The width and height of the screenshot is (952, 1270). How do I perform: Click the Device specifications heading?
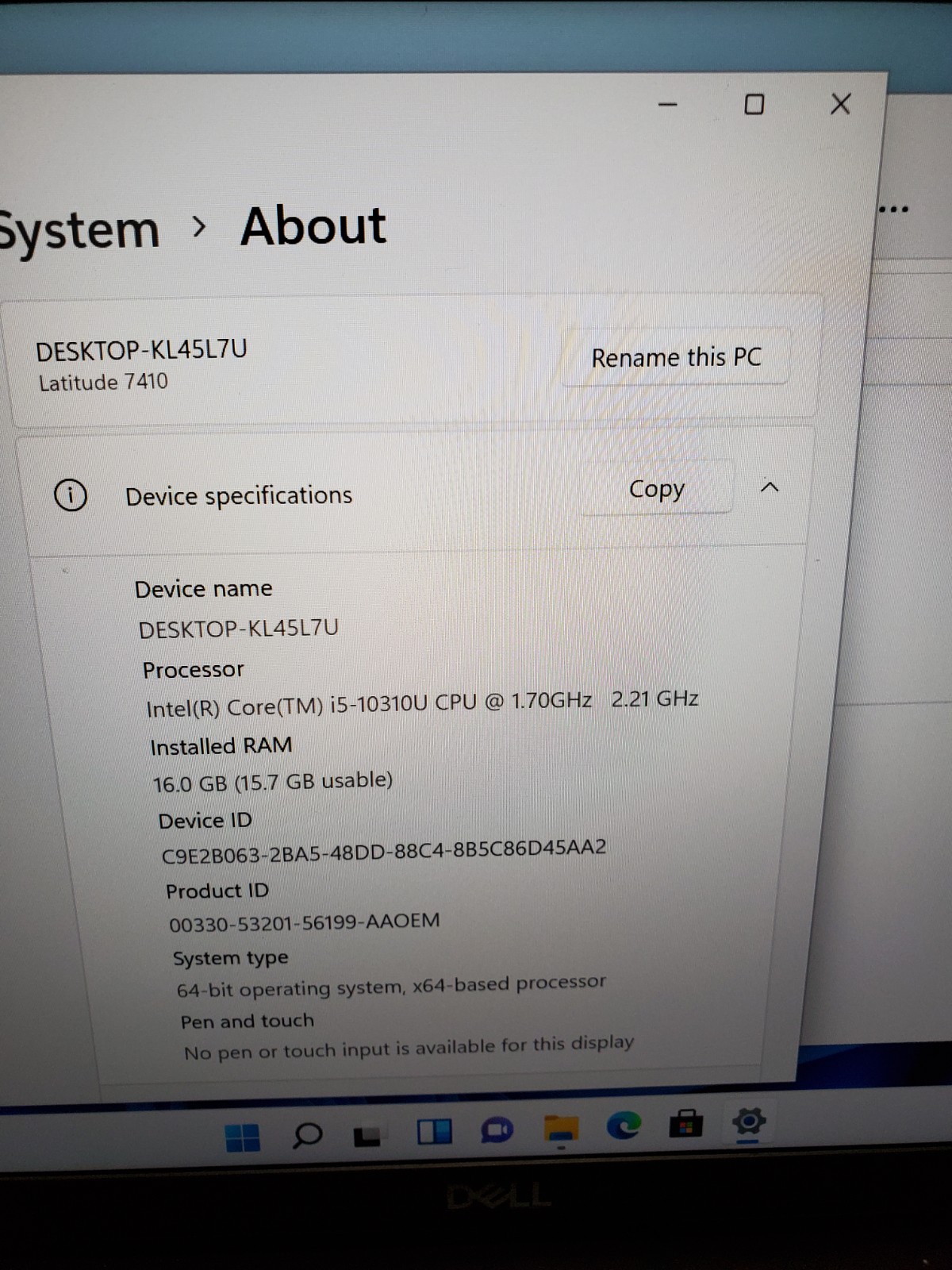(x=239, y=495)
